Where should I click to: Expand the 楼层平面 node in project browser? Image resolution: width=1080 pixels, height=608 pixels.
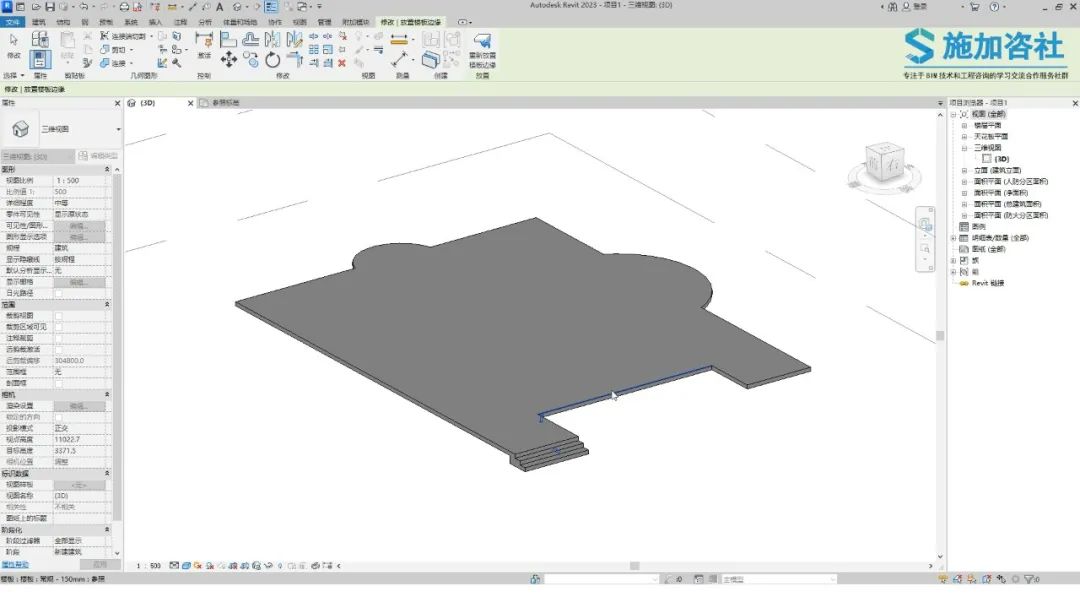pos(964,126)
